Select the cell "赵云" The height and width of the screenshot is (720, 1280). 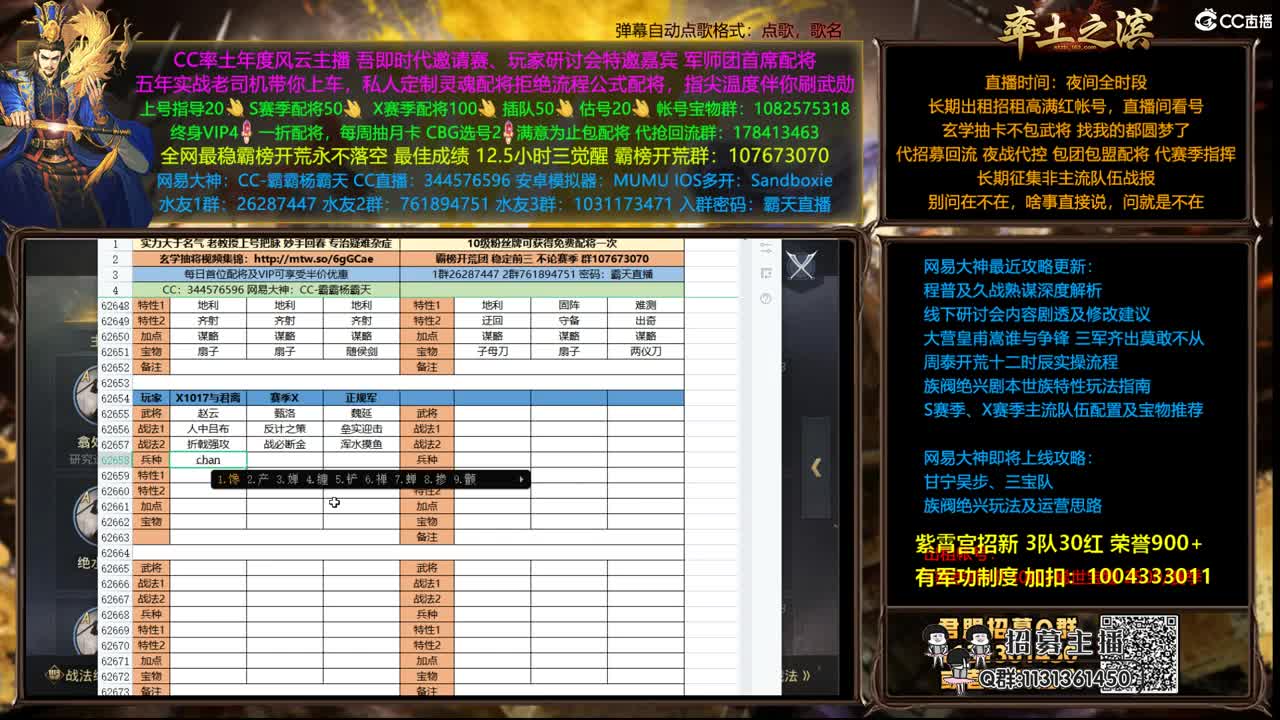click(208, 413)
